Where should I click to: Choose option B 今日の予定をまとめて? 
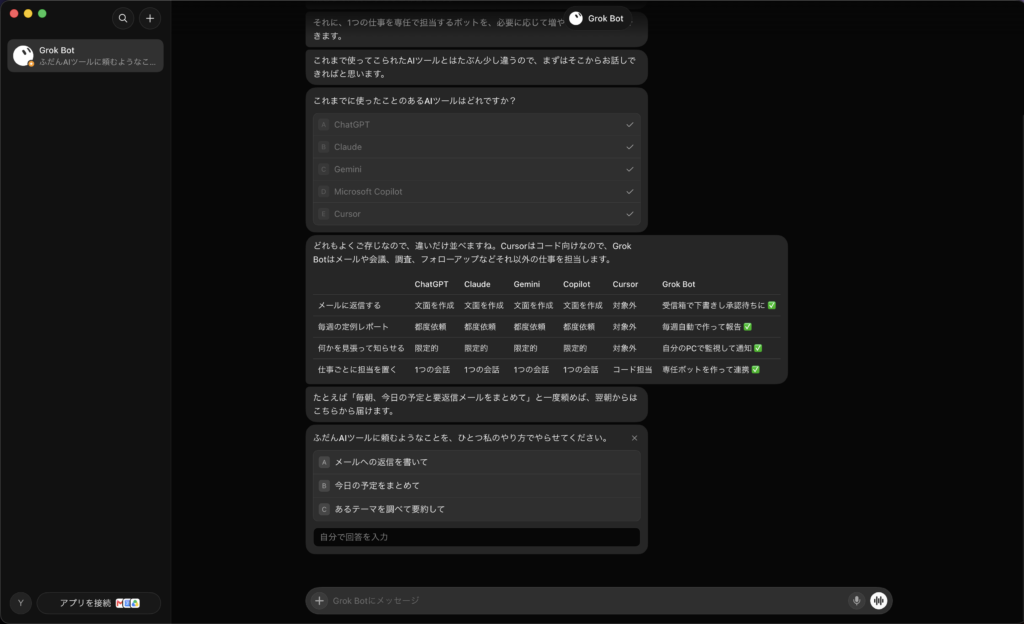(x=477, y=486)
